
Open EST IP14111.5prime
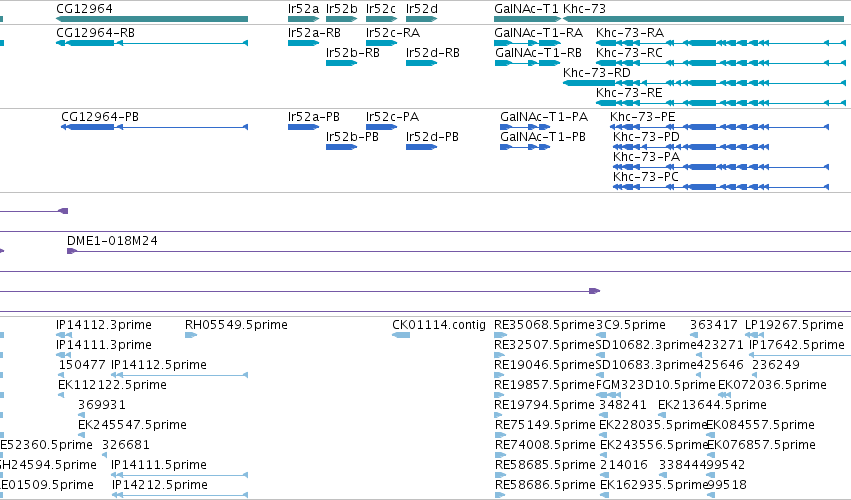158,465
